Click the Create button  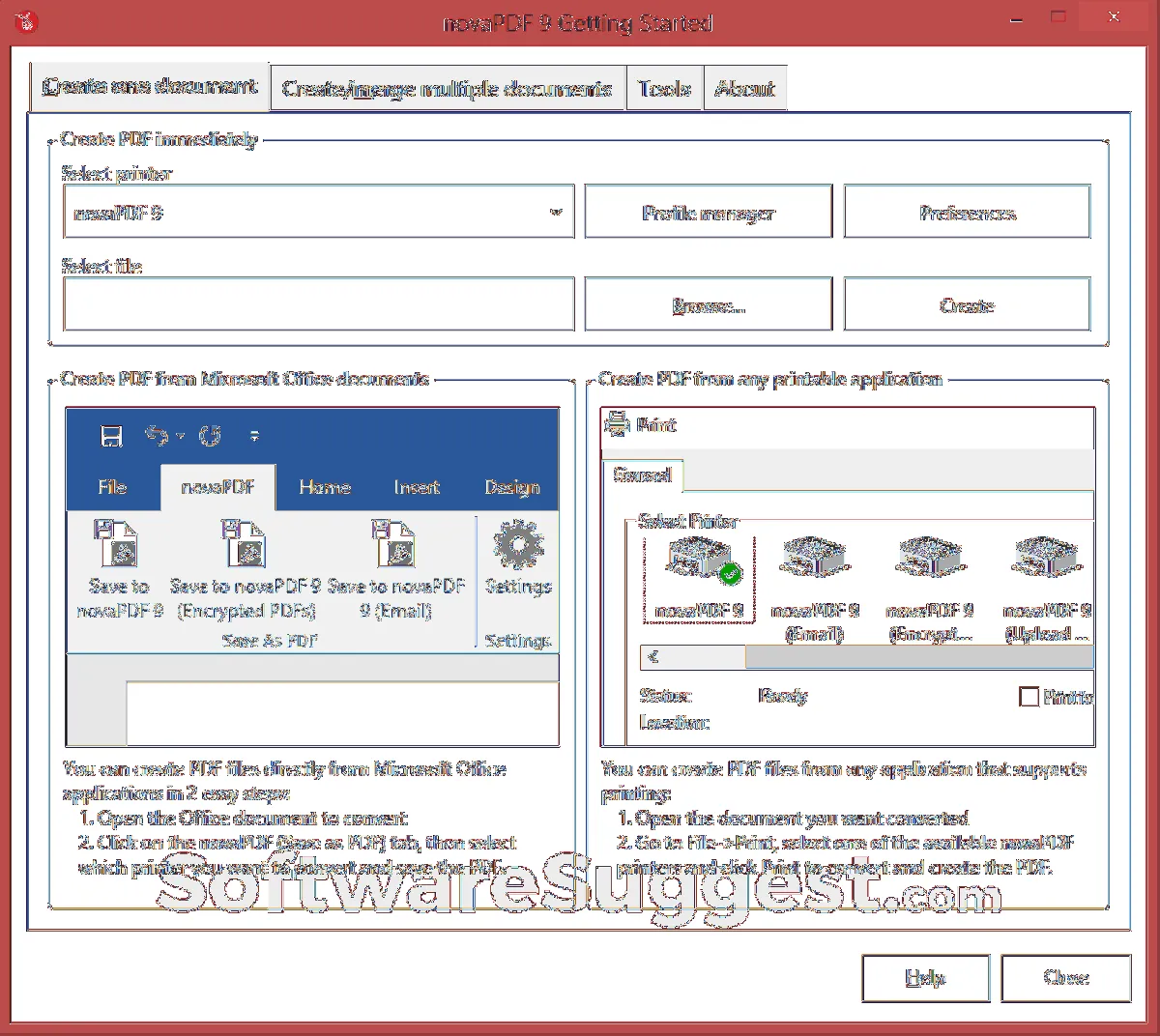pyautogui.click(x=967, y=305)
